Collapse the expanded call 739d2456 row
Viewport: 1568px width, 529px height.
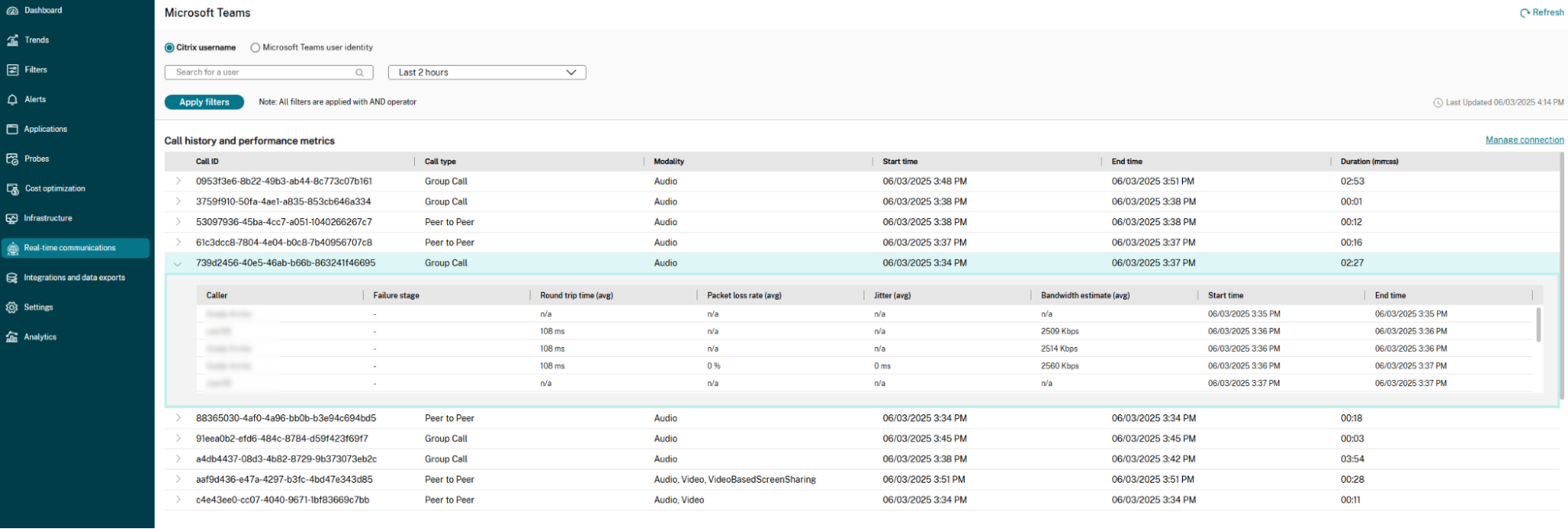coord(178,264)
